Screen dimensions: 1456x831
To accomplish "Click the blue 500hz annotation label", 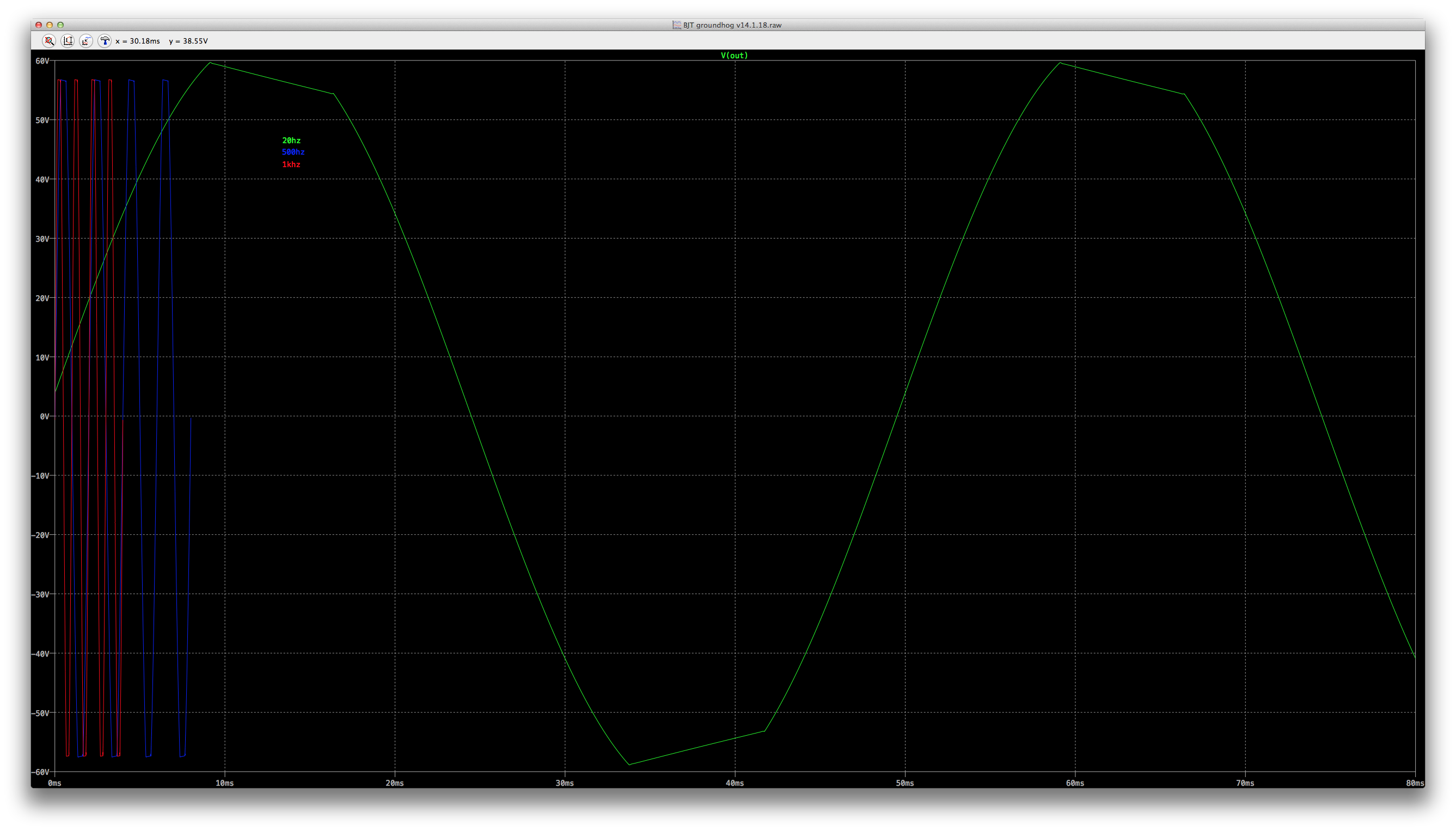I will click(x=293, y=152).
